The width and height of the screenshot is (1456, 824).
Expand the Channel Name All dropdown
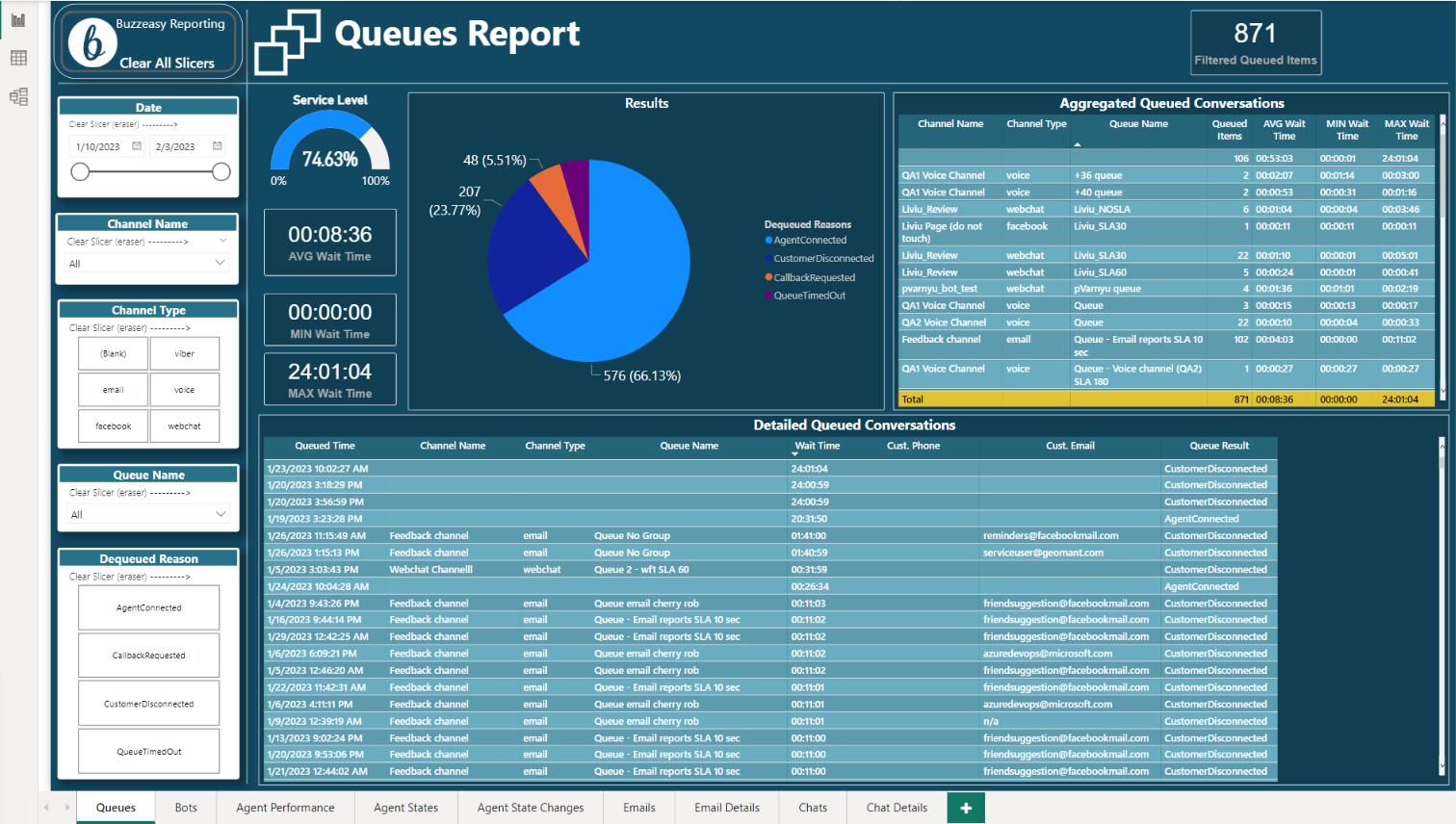220,263
